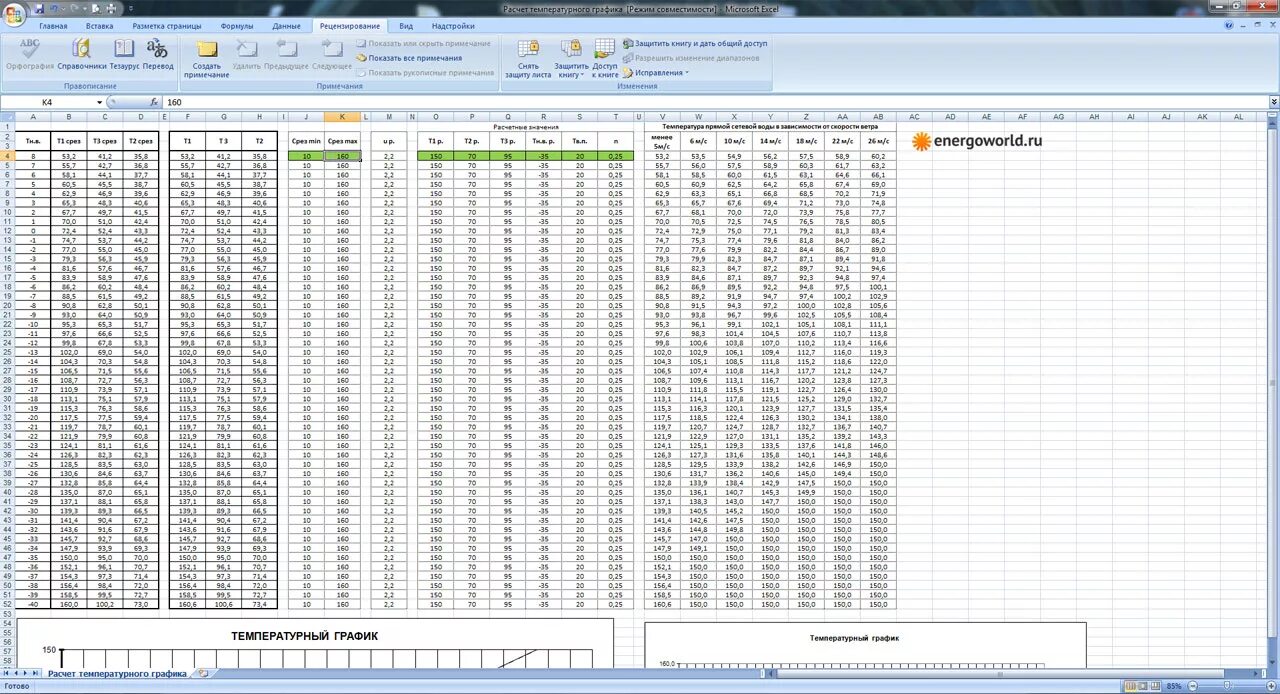This screenshot has width=1280, height=694.
Task: Select column header AC
Action: click(914, 117)
